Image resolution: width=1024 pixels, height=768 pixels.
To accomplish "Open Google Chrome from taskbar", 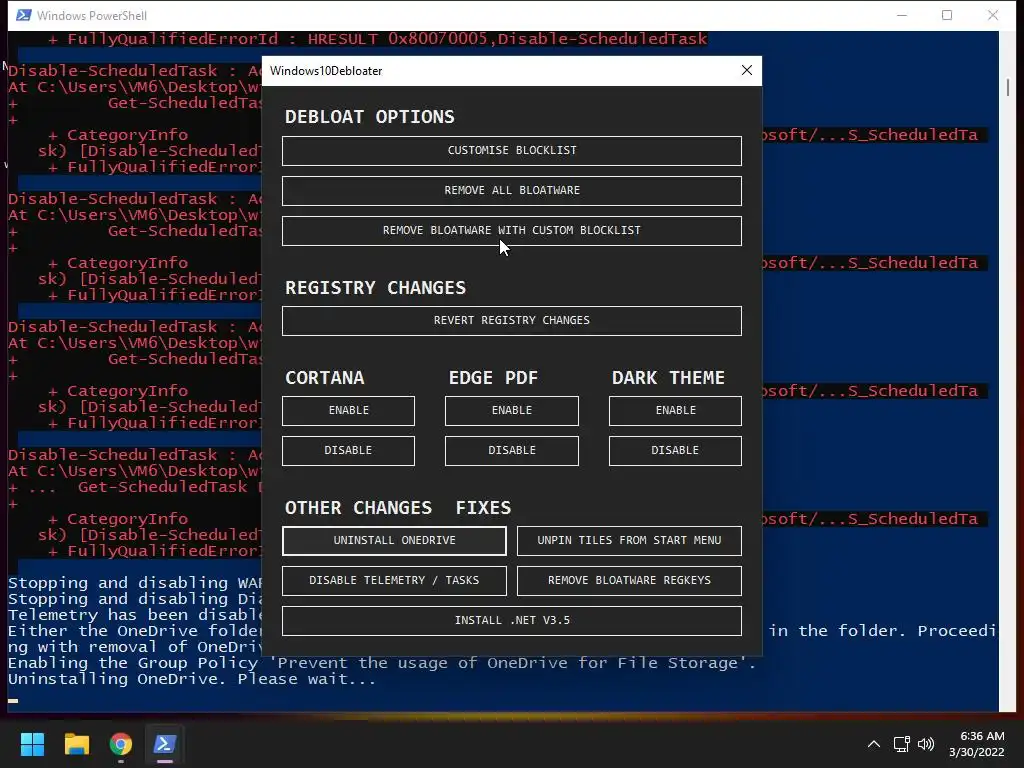I will (121, 744).
